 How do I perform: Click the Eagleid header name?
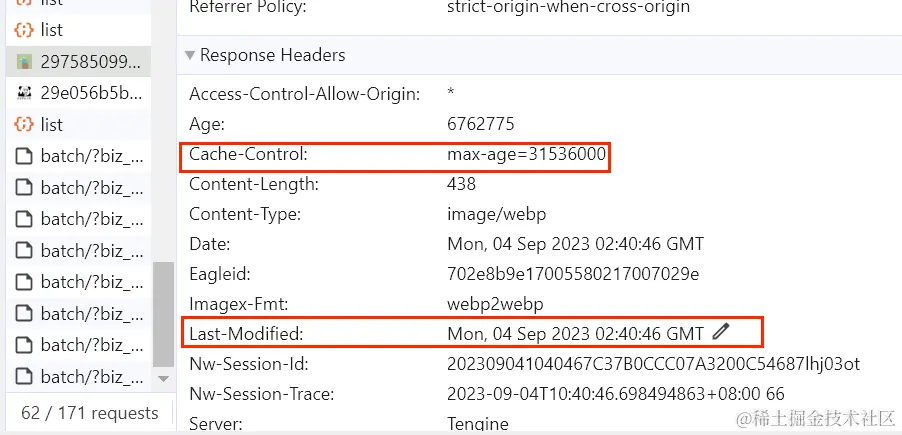point(220,274)
